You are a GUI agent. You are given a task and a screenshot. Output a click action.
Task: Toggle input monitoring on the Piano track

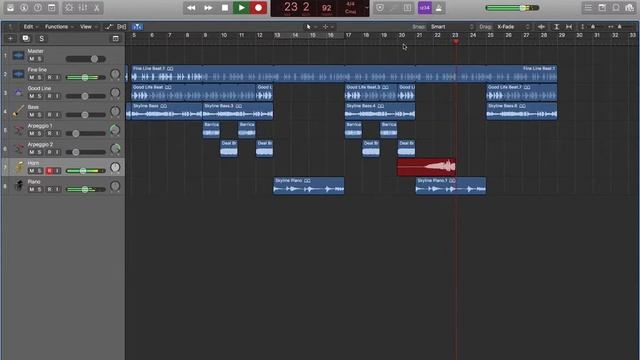pos(57,190)
